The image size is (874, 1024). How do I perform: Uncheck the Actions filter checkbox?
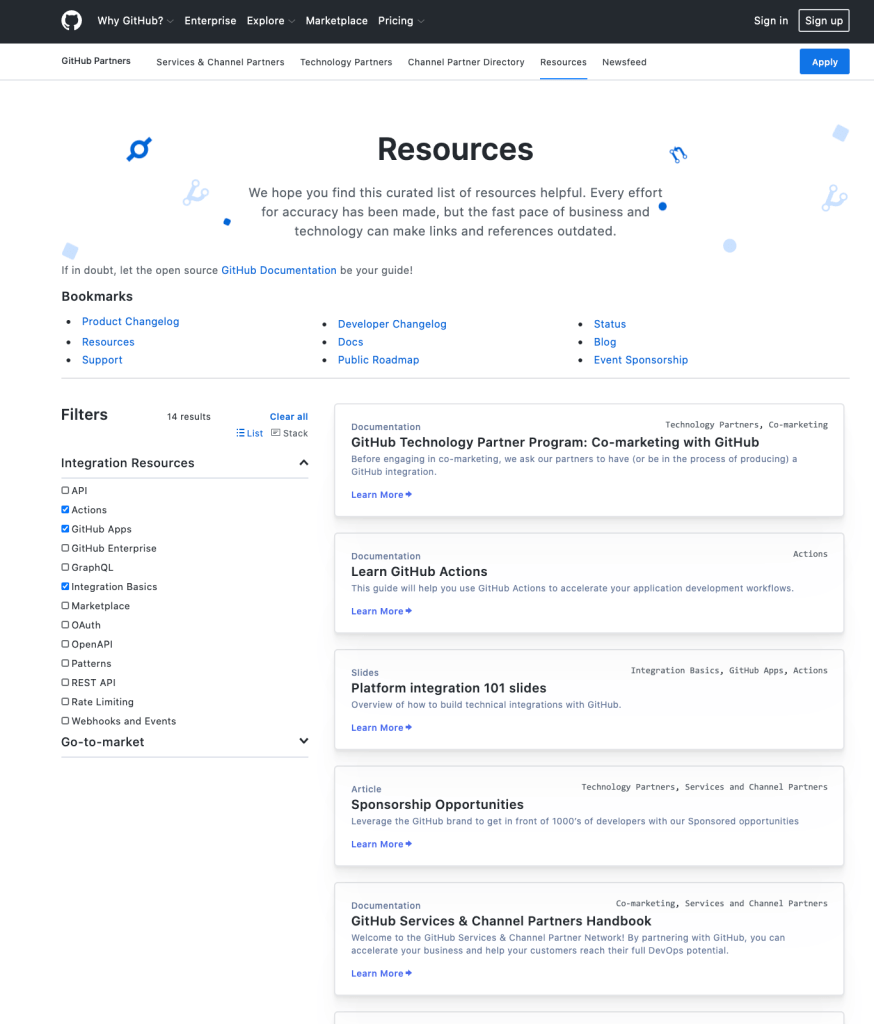(x=66, y=510)
